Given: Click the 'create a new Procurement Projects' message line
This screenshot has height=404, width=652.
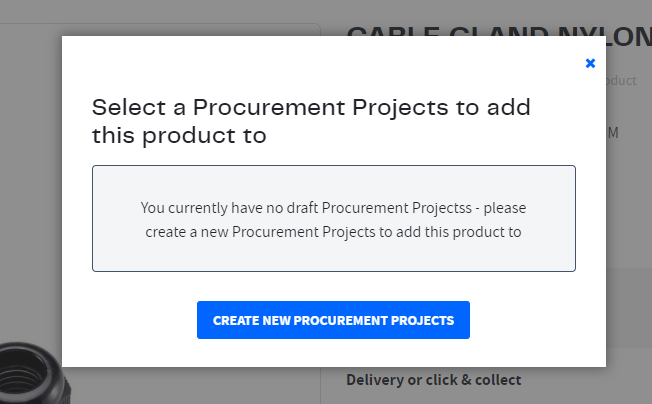Looking at the screenshot, I should pos(333,232).
